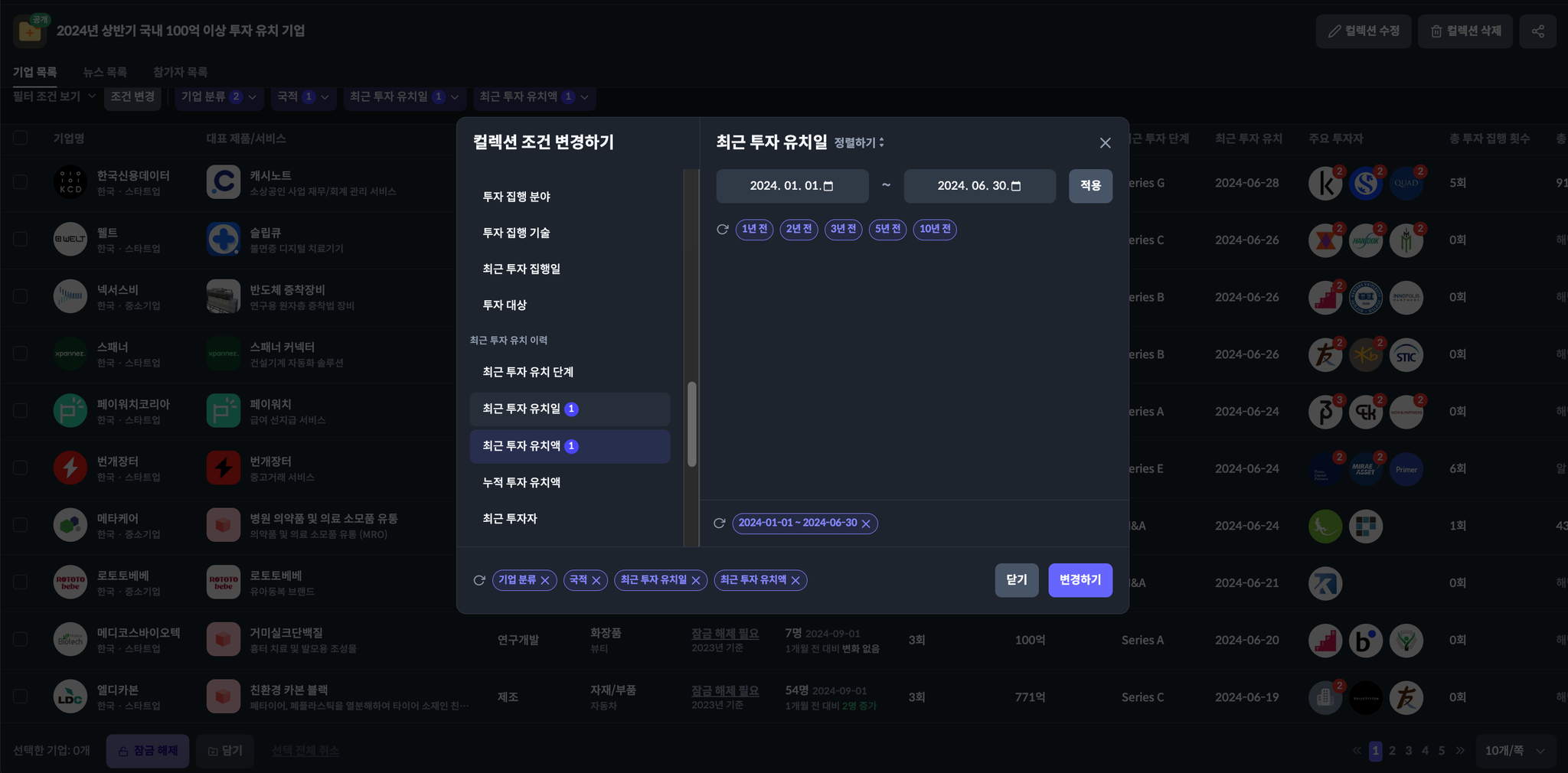
Task: Click the 변경하기 button
Action: coord(1080,580)
